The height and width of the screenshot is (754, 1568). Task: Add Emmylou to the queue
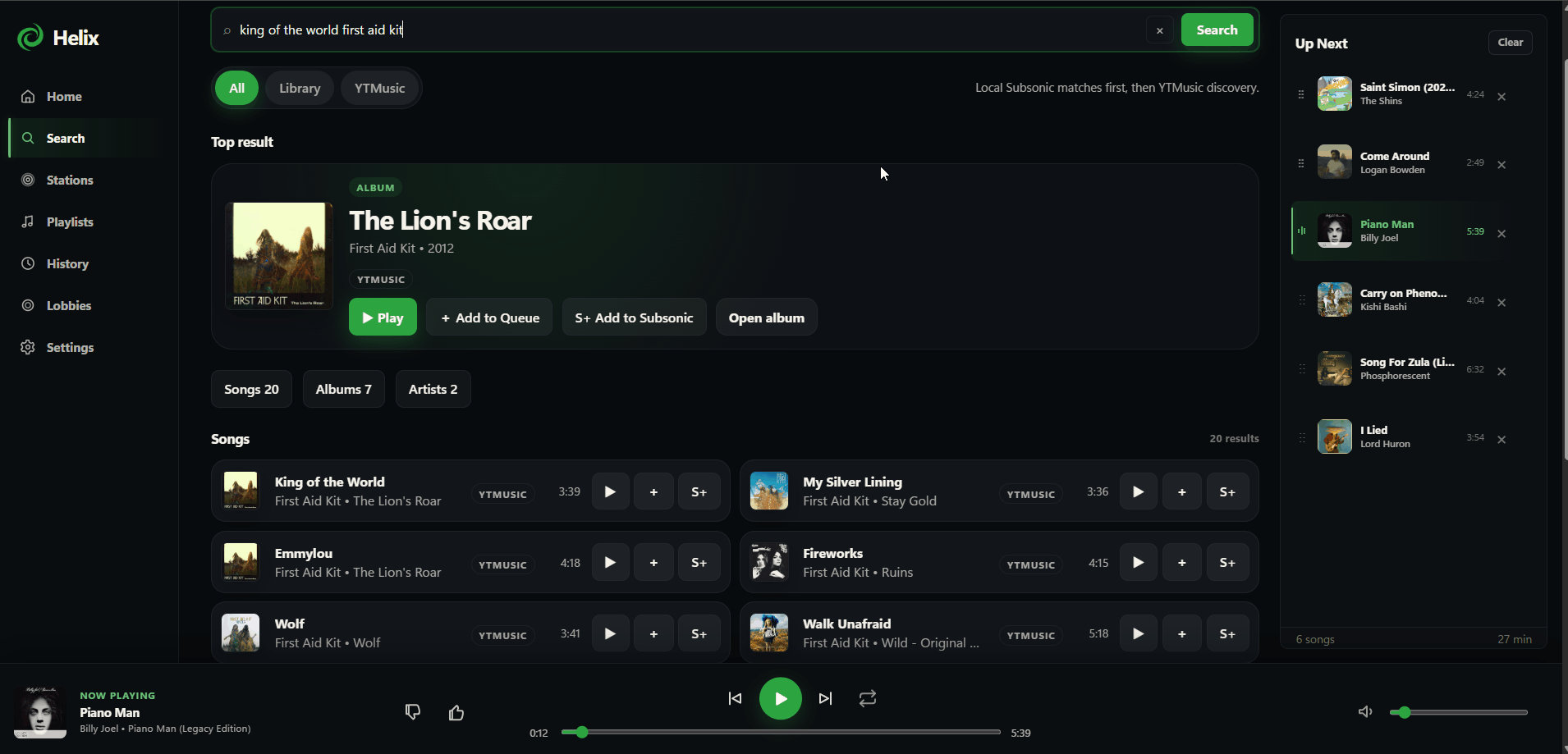tap(653, 563)
